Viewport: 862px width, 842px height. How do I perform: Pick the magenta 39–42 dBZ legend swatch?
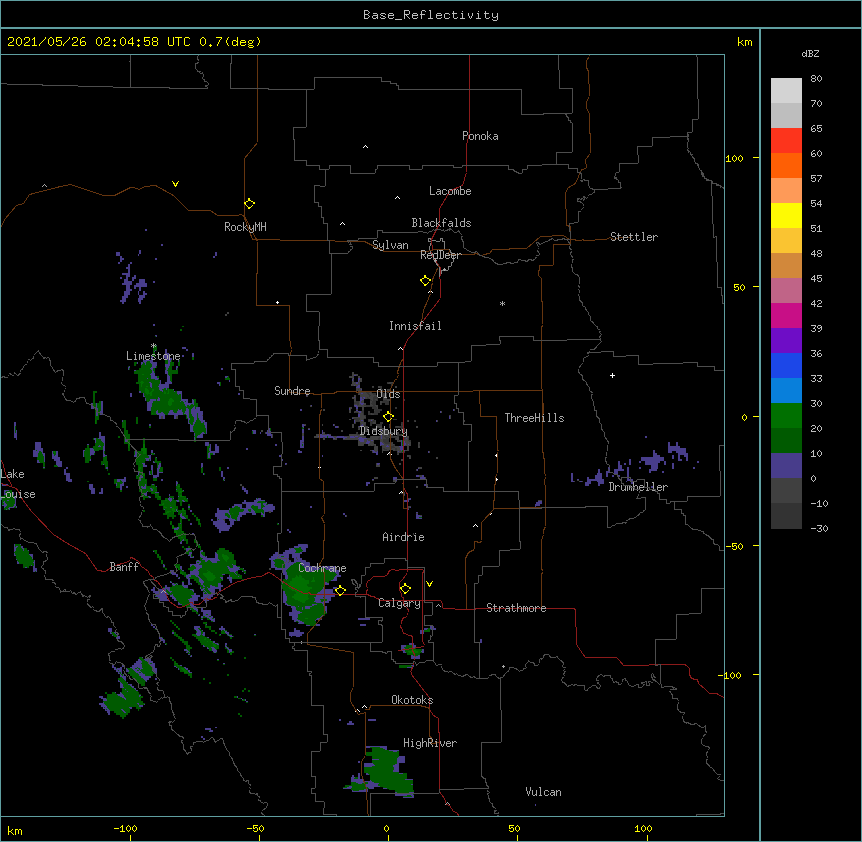[786, 315]
